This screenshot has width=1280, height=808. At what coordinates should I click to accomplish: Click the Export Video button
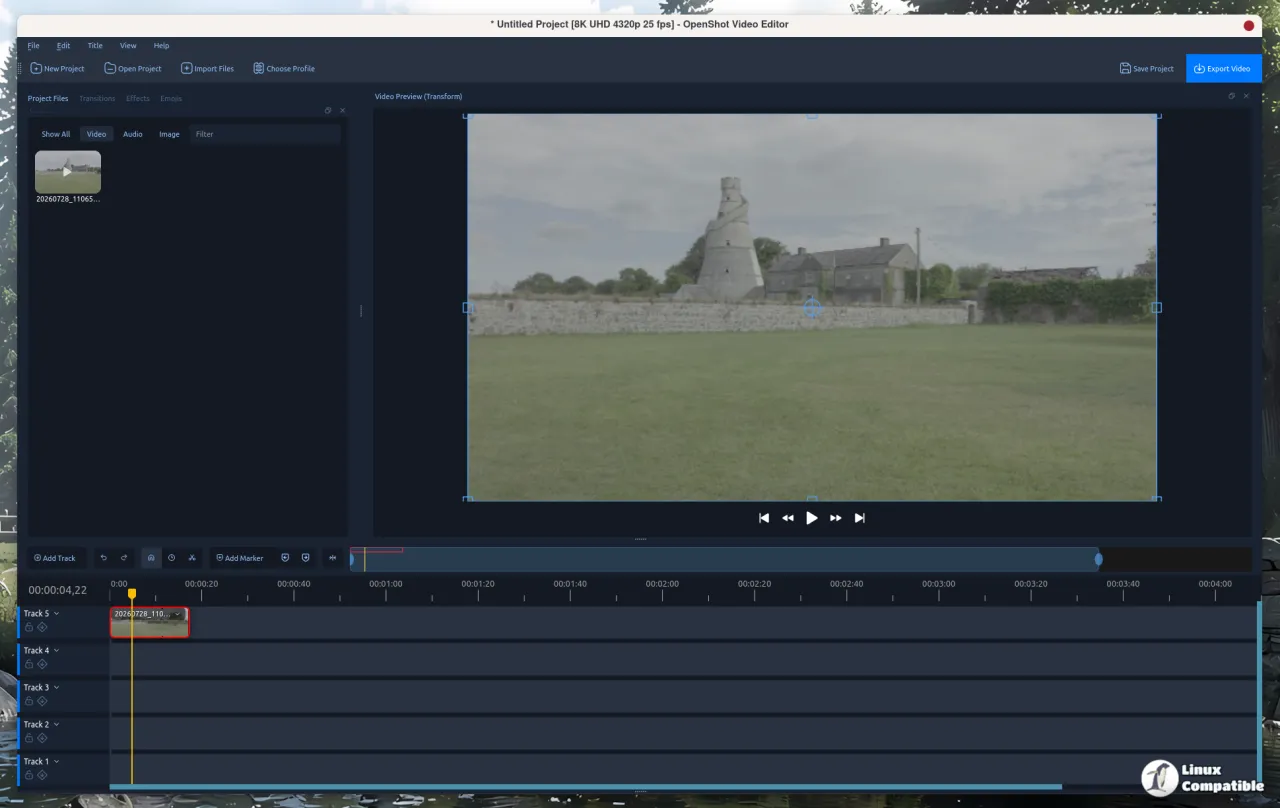click(1223, 69)
